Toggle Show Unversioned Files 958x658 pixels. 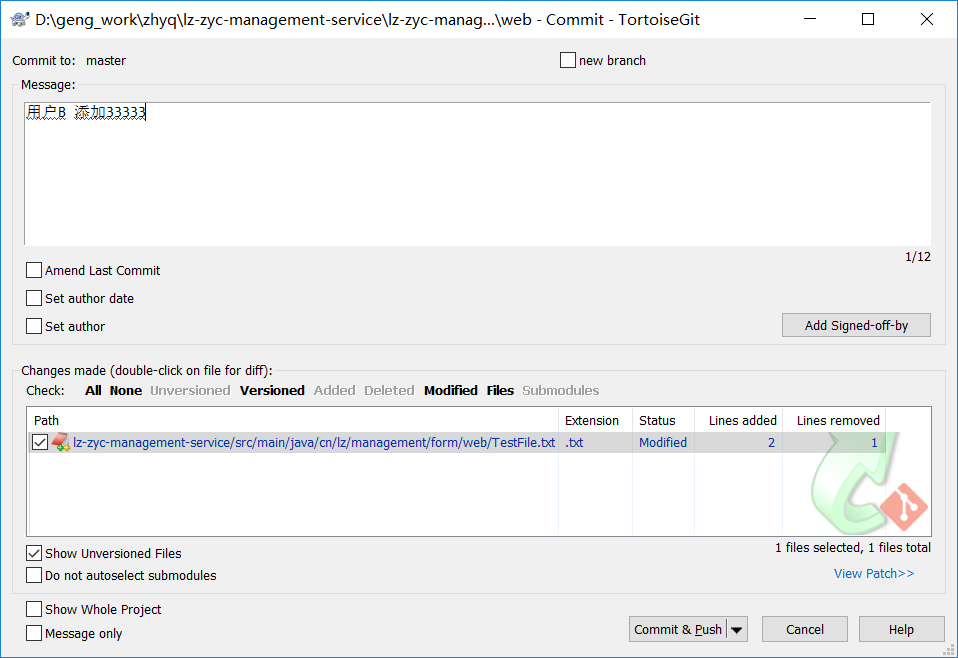tap(34, 554)
